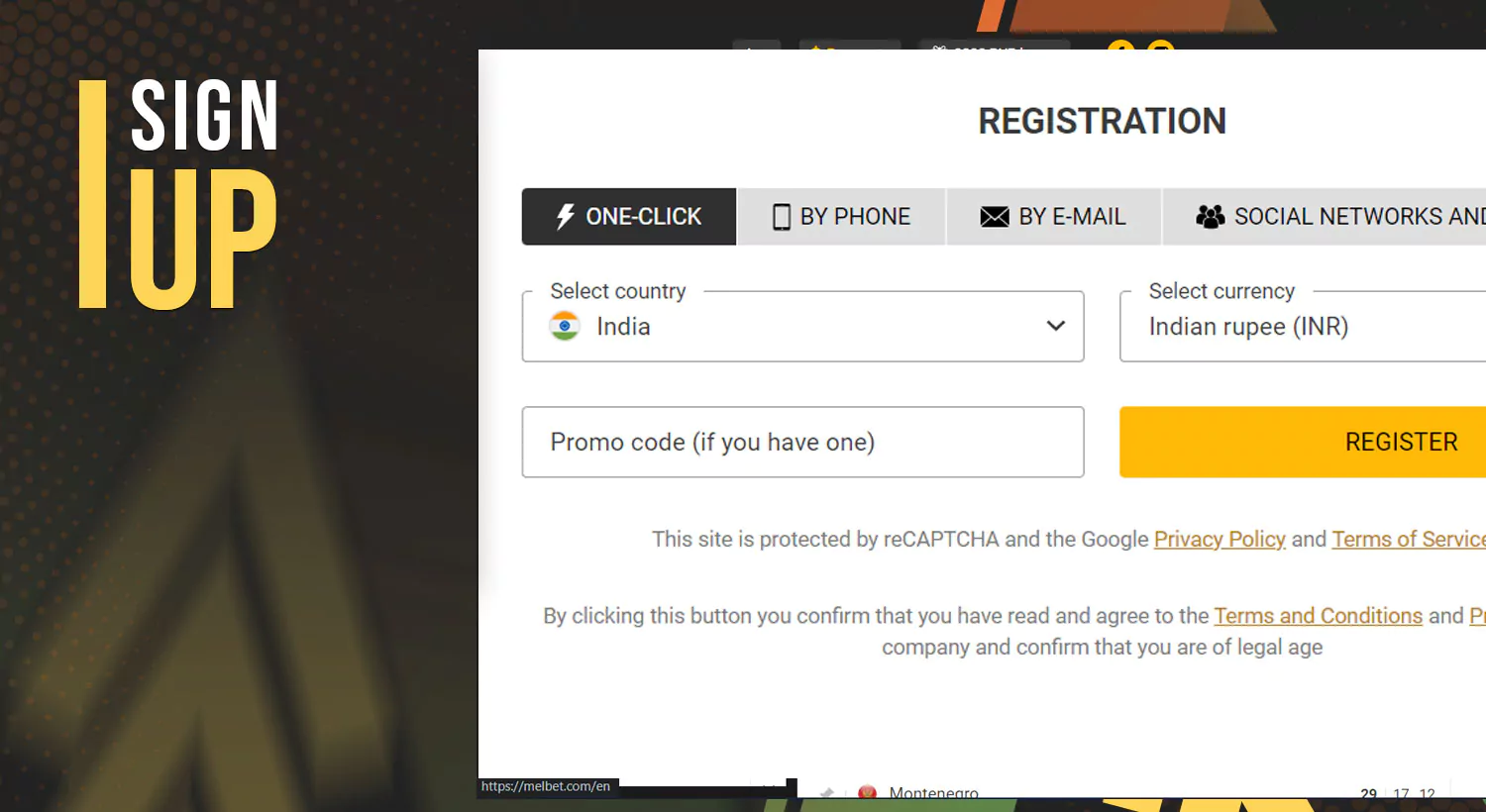
Task: Expand the Select country dropdown
Action: coord(1056,326)
